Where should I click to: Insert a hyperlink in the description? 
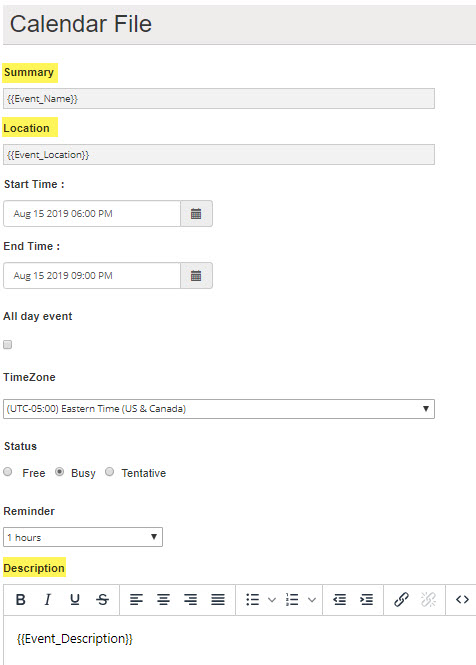pos(401,599)
